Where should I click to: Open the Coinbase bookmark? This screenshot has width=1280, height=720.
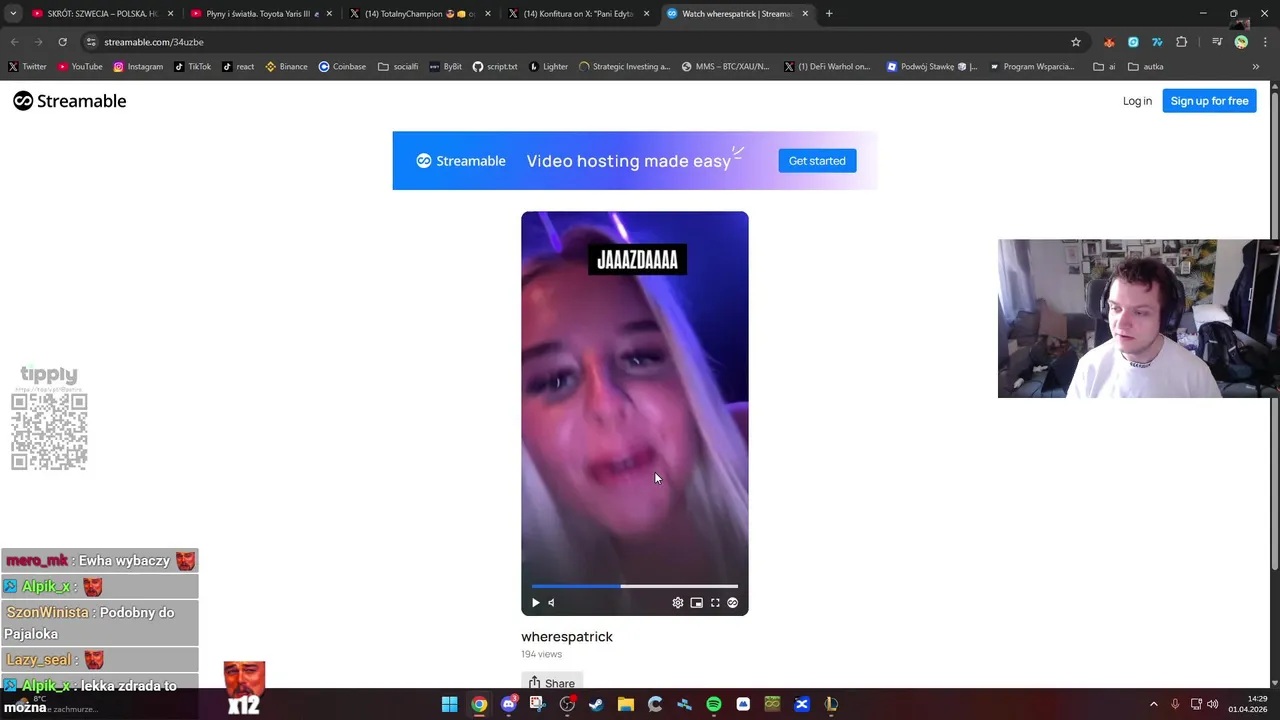342,67
